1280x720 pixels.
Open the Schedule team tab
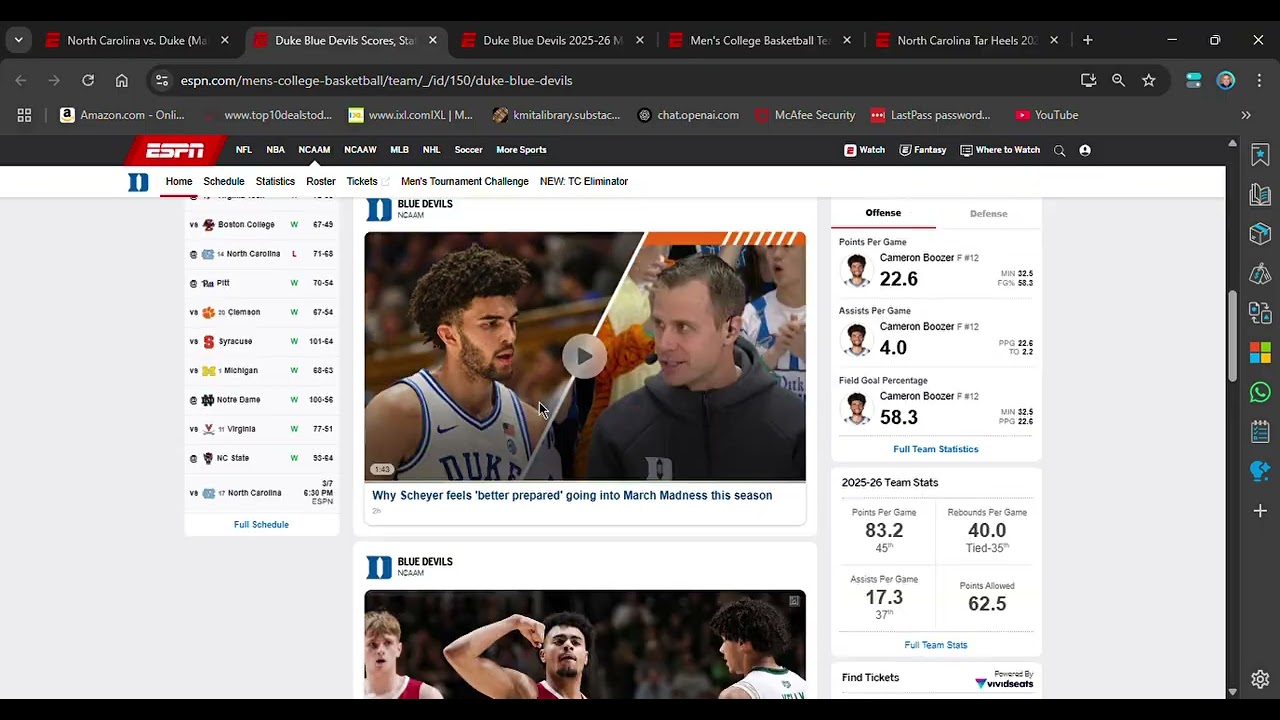pos(224,182)
